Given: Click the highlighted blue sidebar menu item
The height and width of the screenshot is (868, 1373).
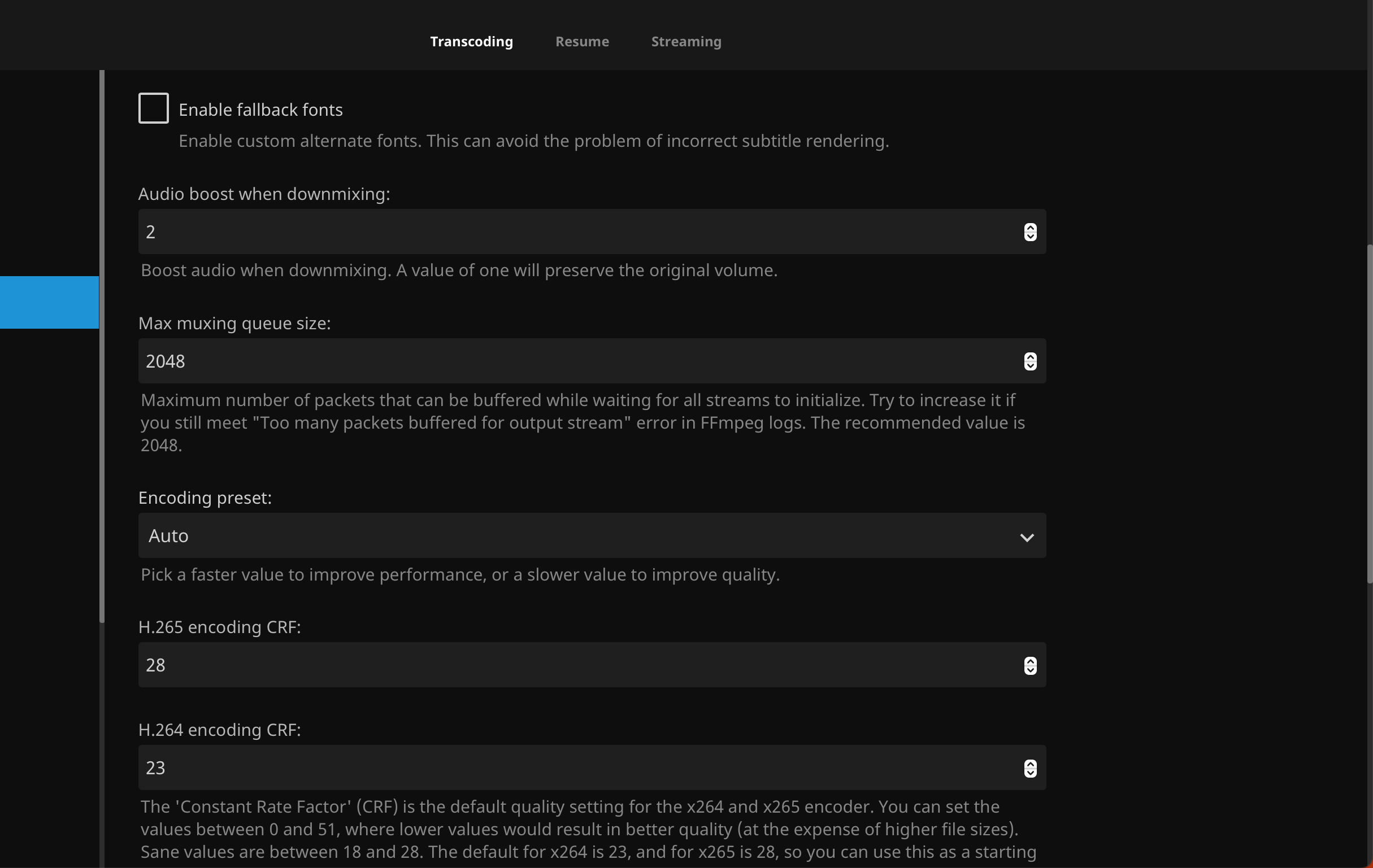Looking at the screenshot, I should [x=49, y=302].
